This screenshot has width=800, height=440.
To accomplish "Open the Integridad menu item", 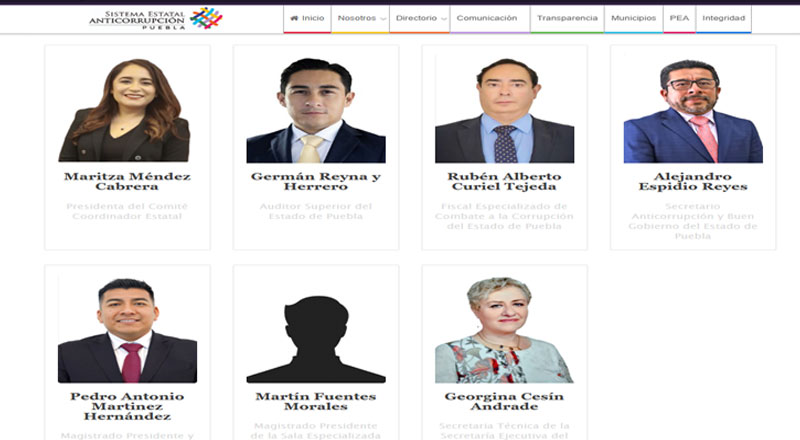I will [723, 18].
